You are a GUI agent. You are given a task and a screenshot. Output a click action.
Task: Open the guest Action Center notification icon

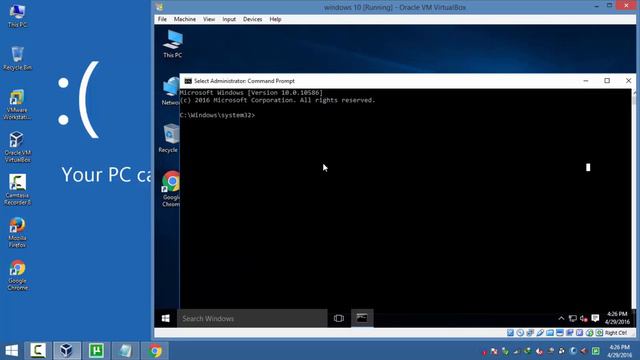pyautogui.click(x=595, y=318)
